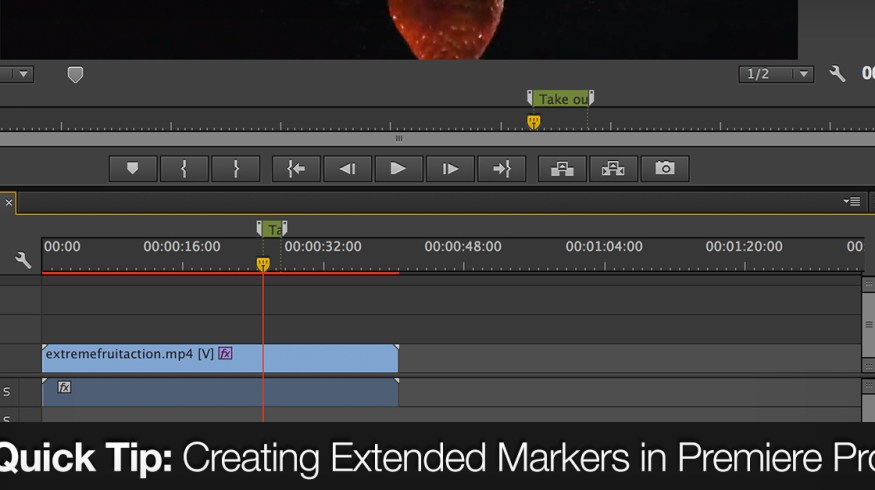
Task: Jump to the Out point
Action: 502,169
